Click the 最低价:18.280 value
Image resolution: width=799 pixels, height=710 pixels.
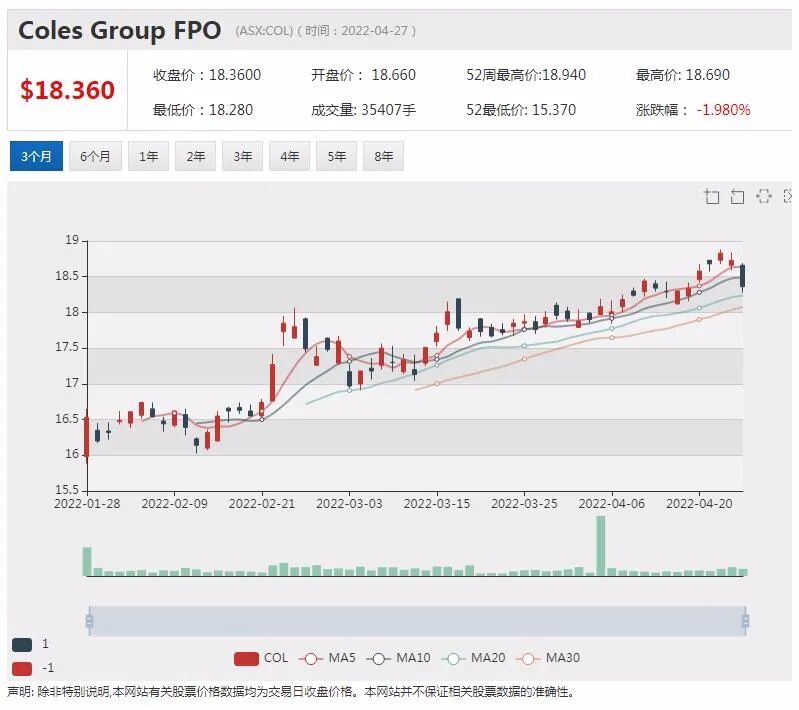(203, 110)
